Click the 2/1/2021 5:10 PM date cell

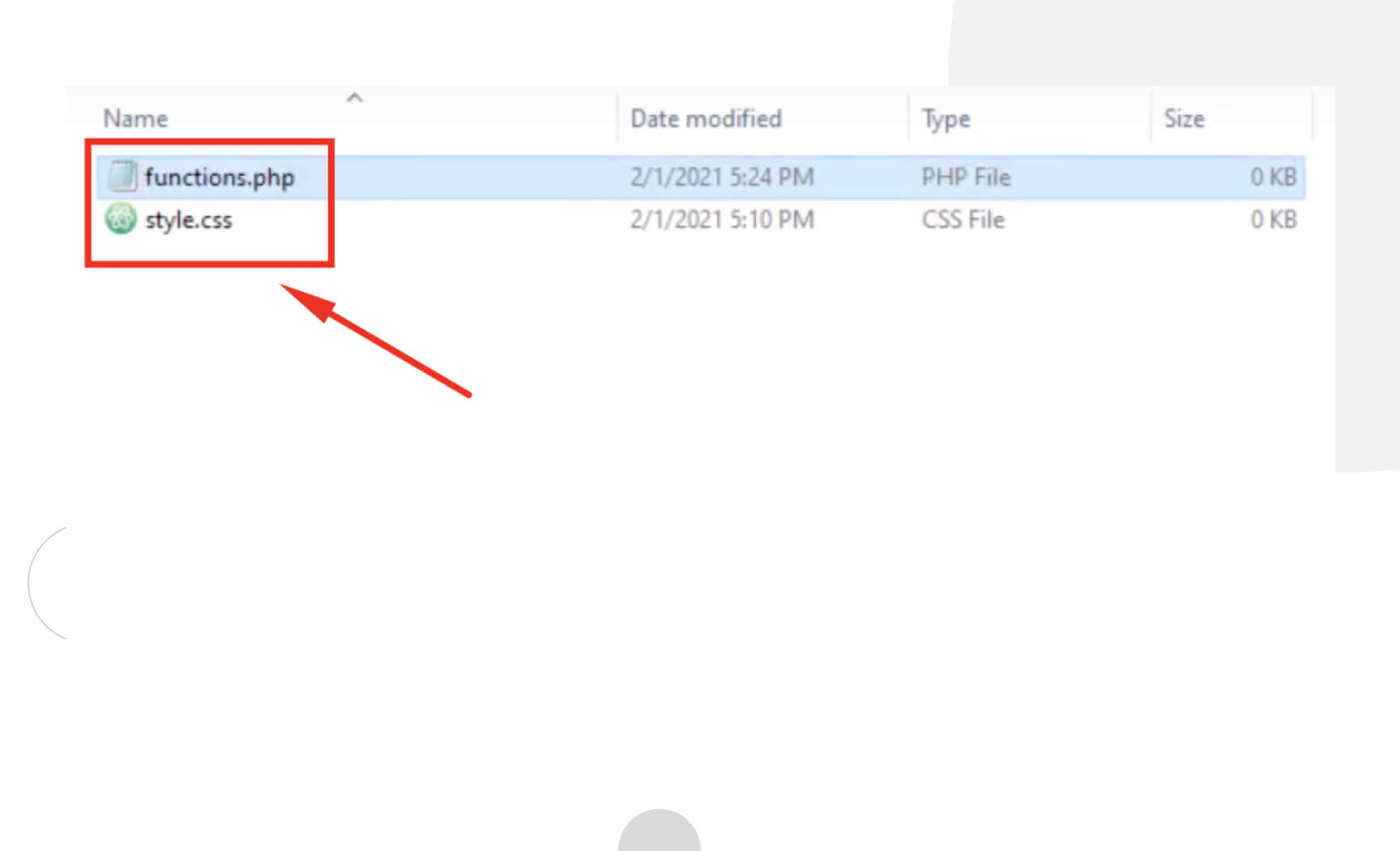click(722, 220)
